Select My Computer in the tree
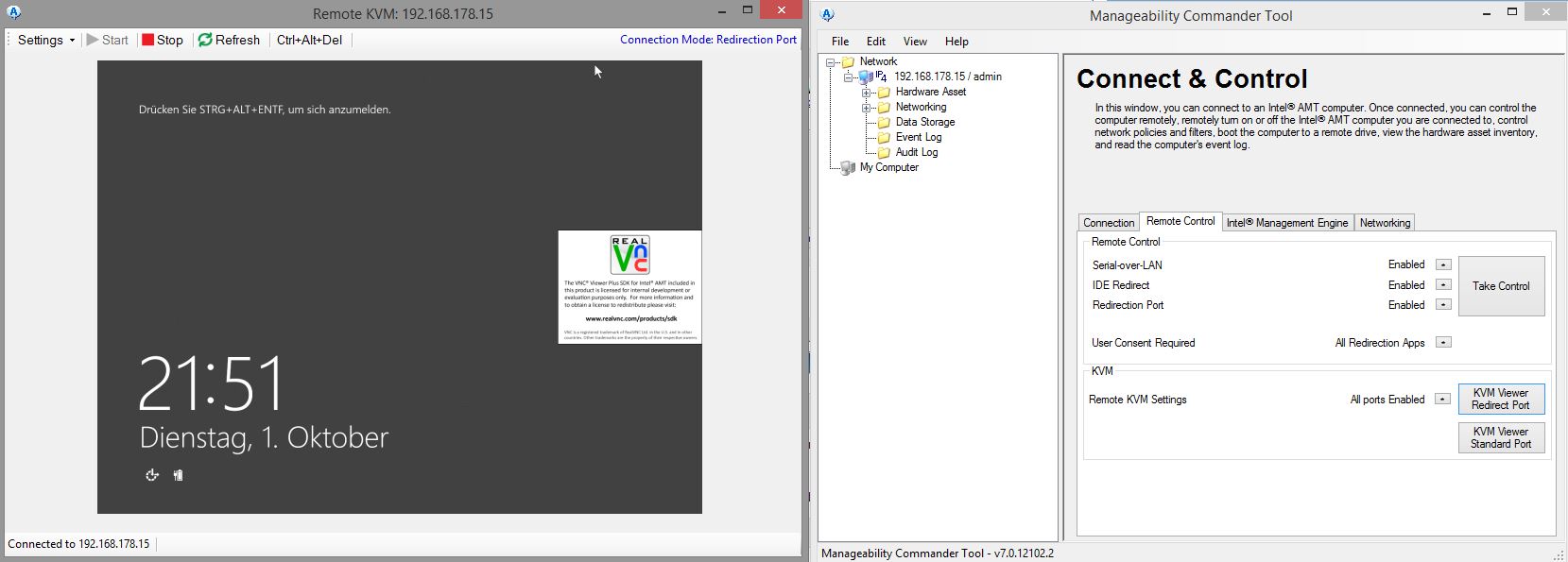The width and height of the screenshot is (1568, 562). (889, 167)
